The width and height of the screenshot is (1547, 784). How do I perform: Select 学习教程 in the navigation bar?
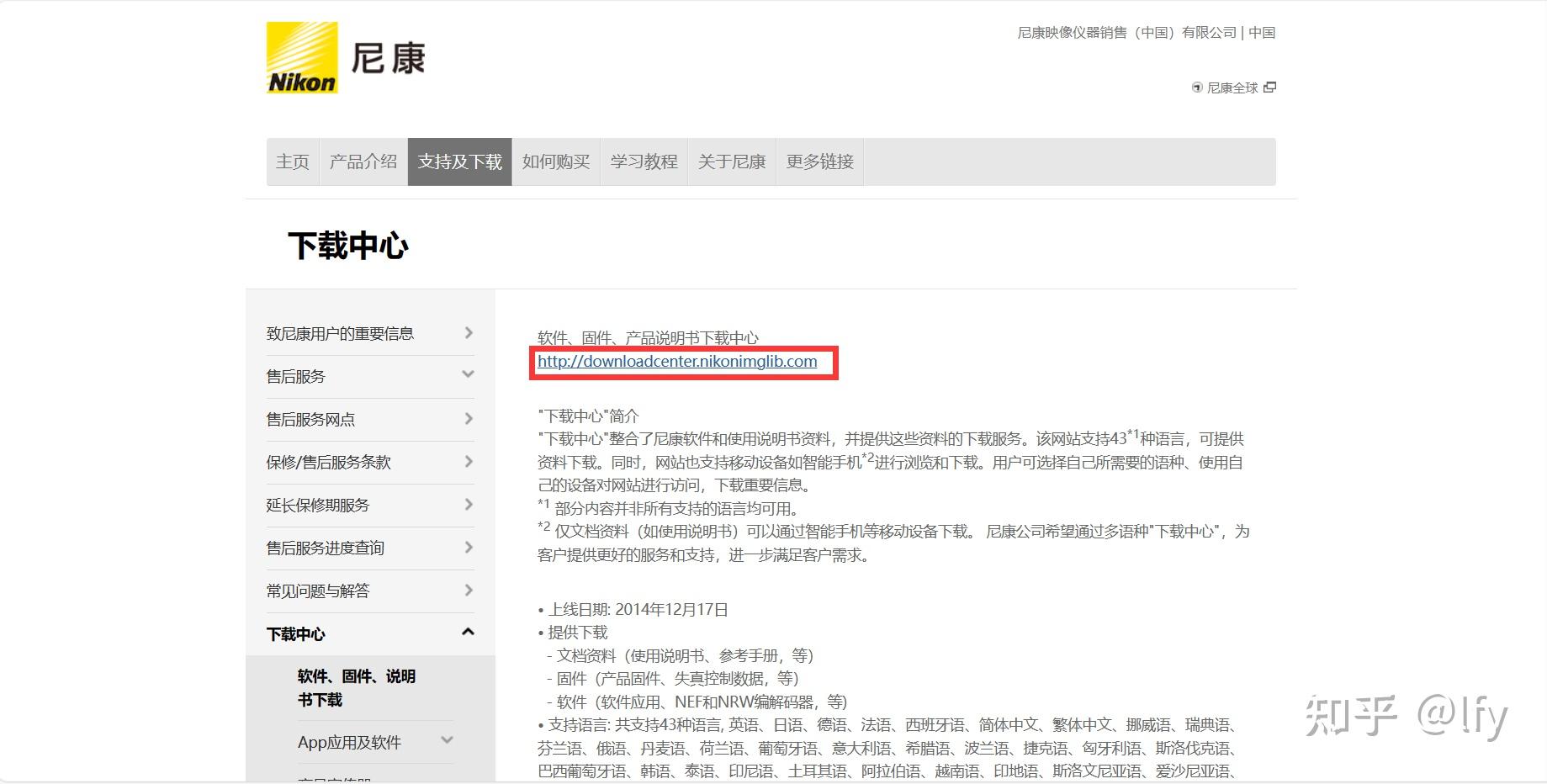point(644,161)
